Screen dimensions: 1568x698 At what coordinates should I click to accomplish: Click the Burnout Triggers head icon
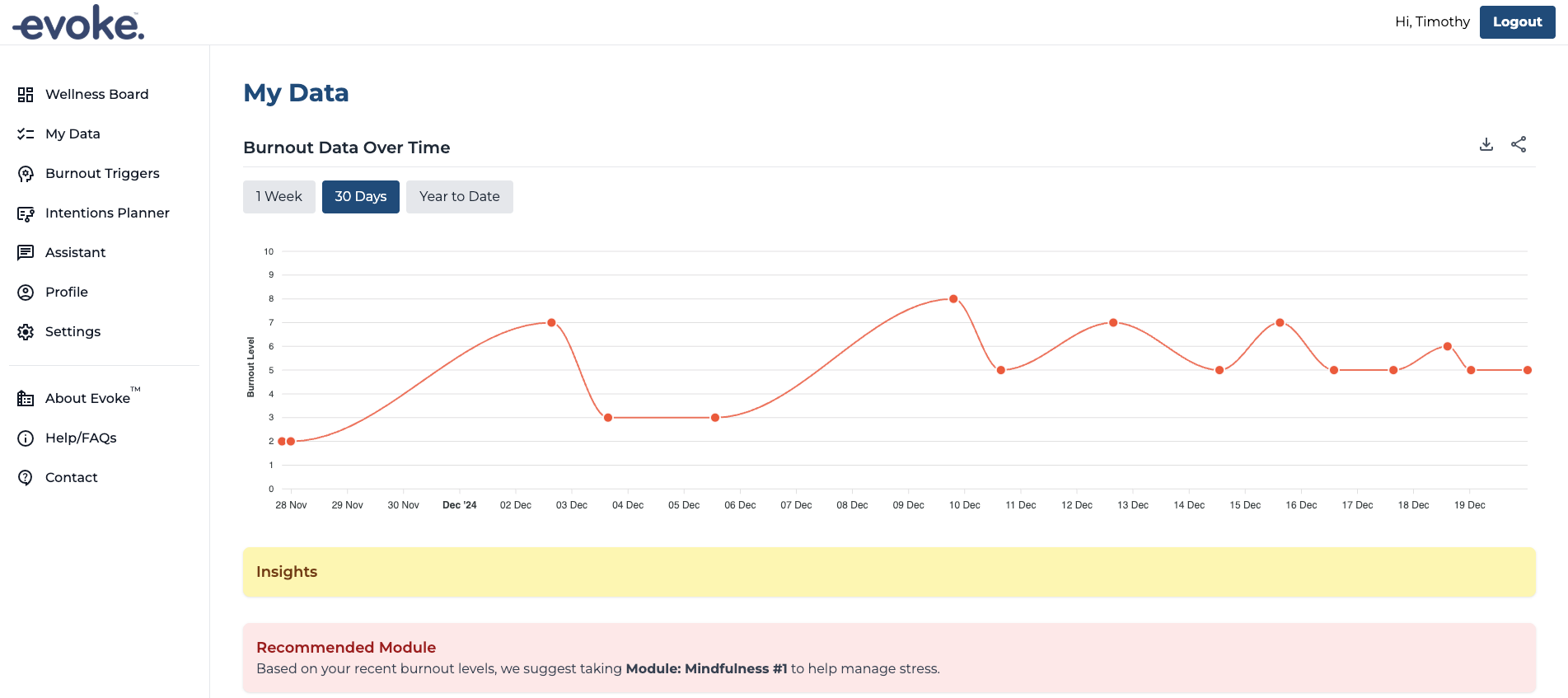pos(26,174)
